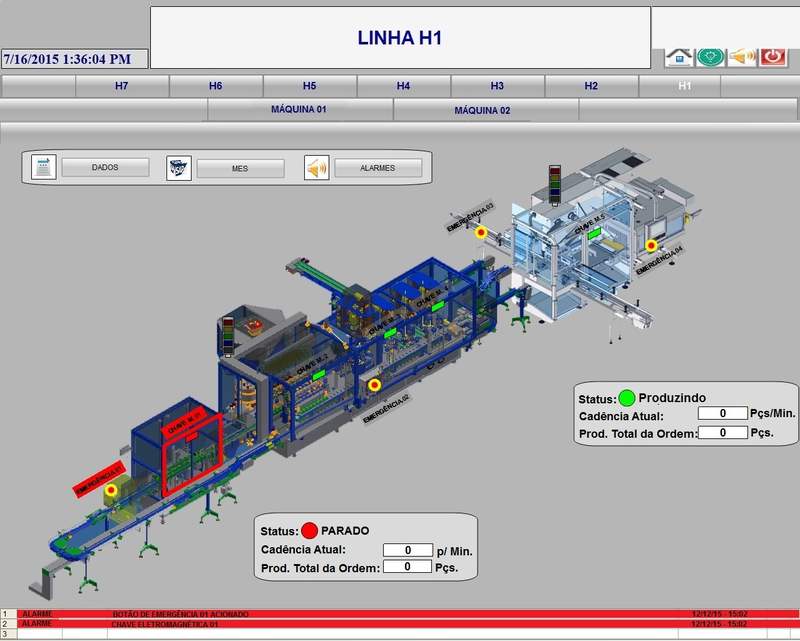Select Emergência 04 button indicator
The image size is (800, 641).
click(651, 246)
